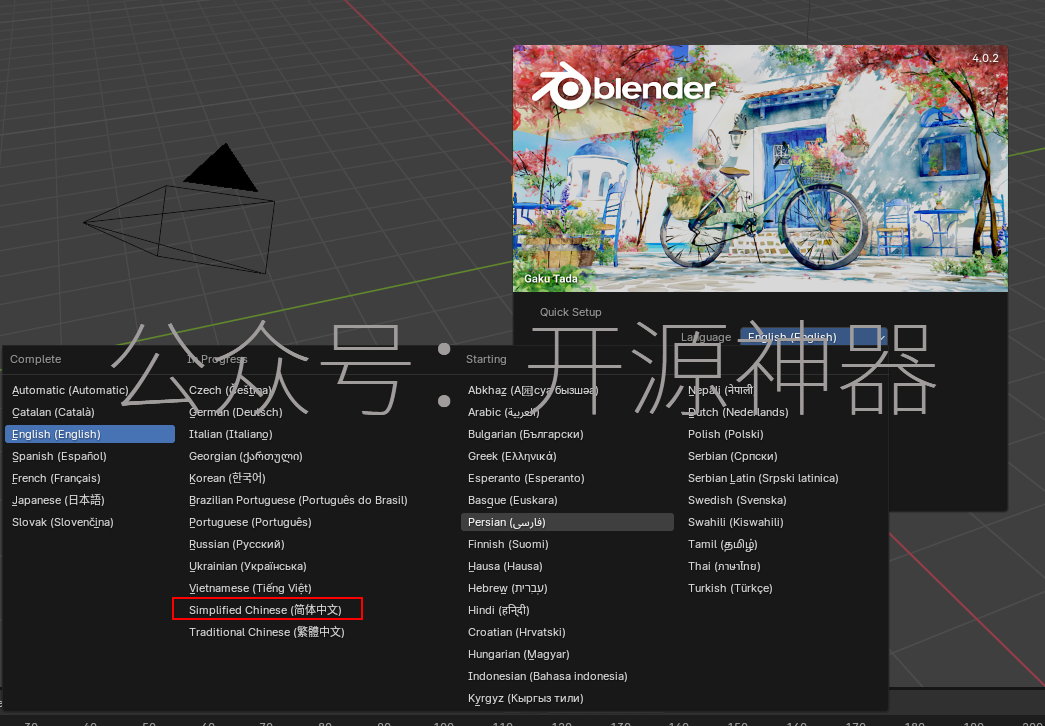Select English (English) in the language list
Viewport: 1045px width, 726px height.
pyautogui.click(x=90, y=434)
